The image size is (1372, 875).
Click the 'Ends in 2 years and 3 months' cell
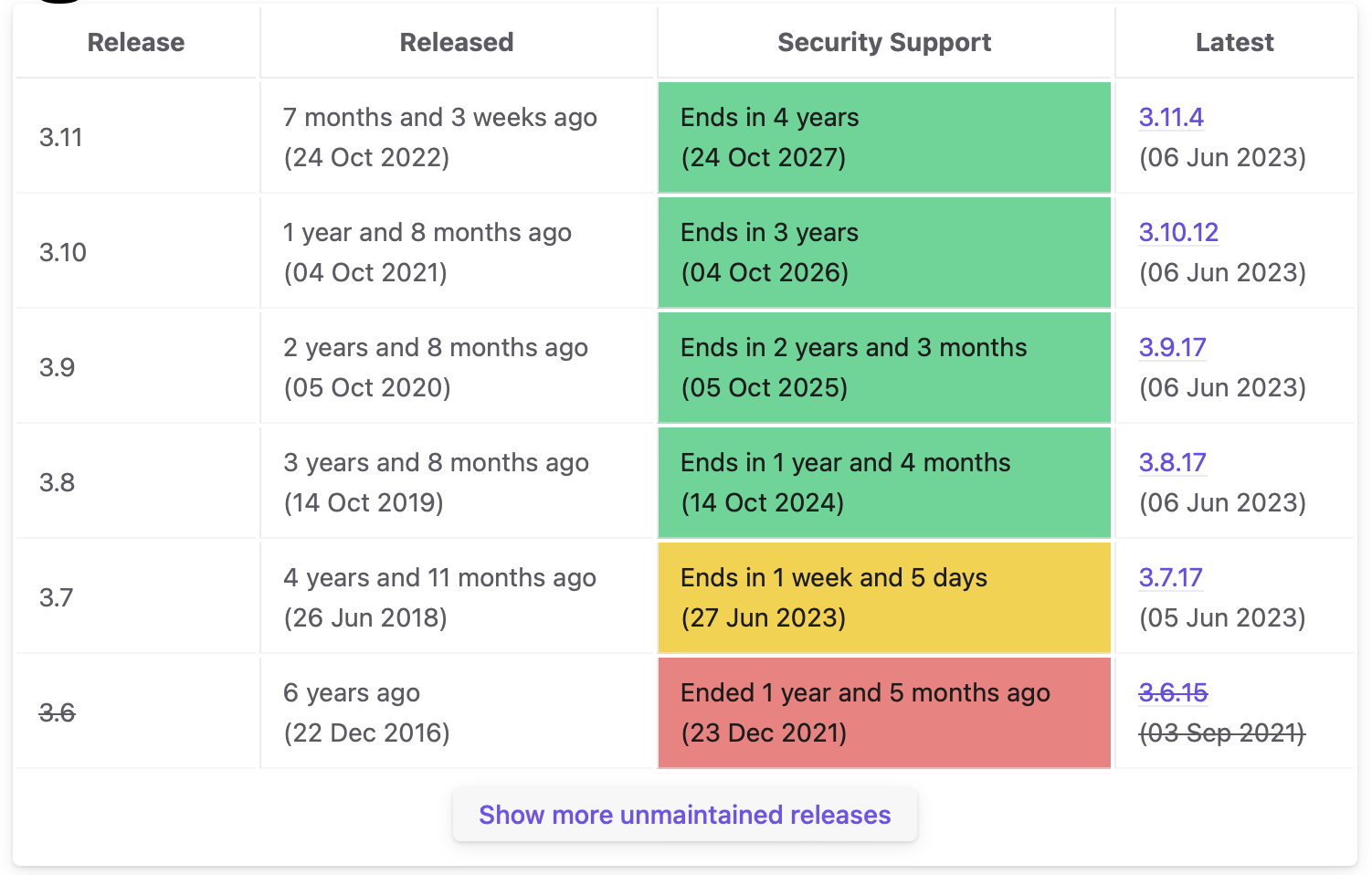click(x=883, y=367)
